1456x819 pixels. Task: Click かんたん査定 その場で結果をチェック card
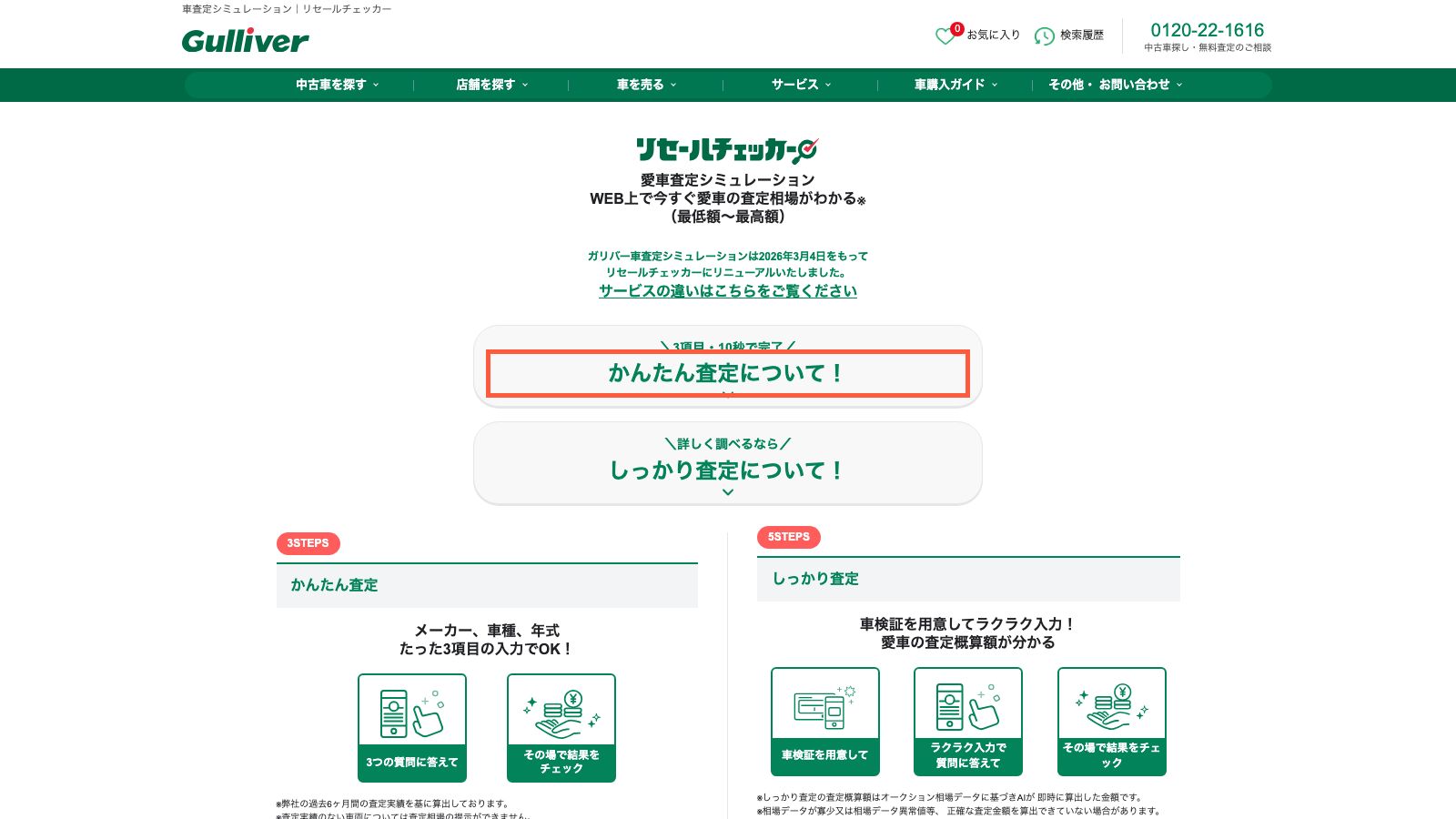click(x=561, y=728)
